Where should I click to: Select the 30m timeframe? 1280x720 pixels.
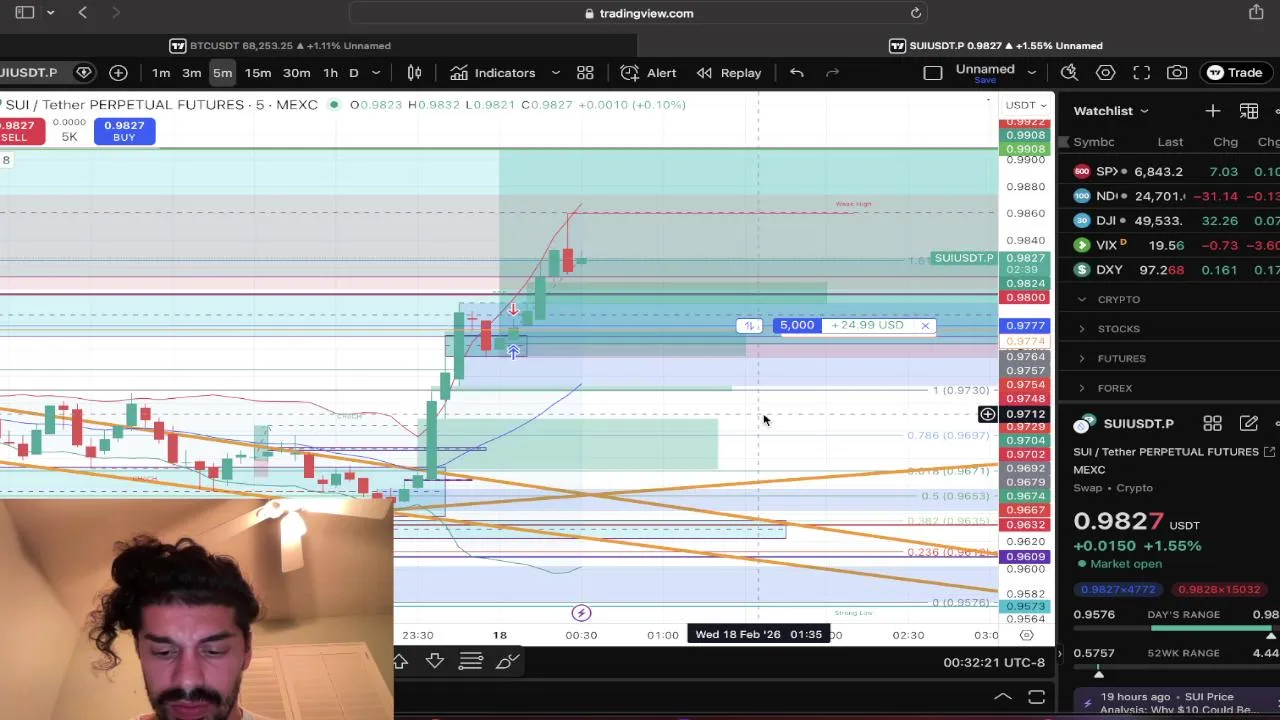point(296,73)
